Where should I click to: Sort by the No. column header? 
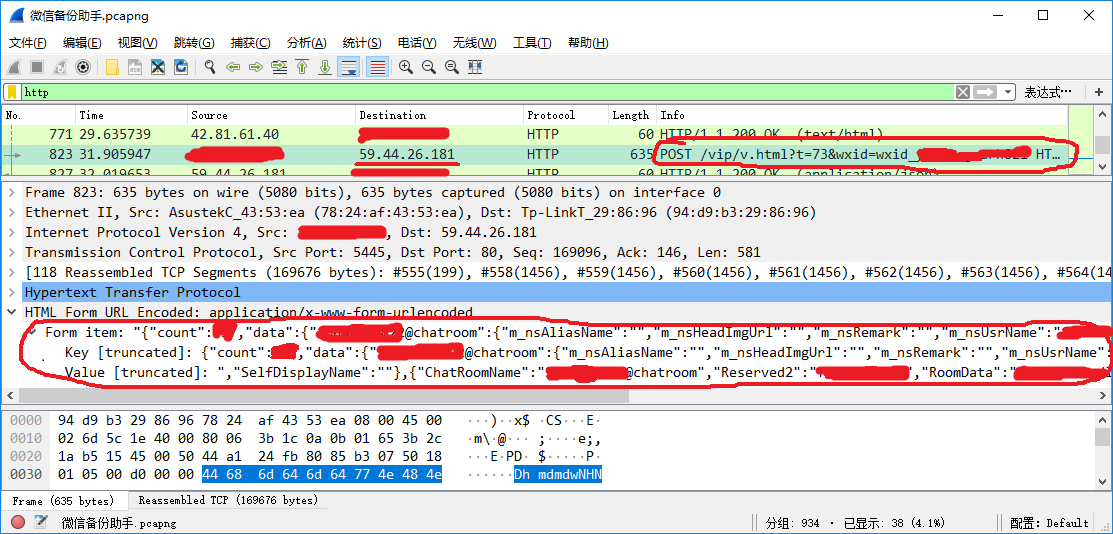39,115
